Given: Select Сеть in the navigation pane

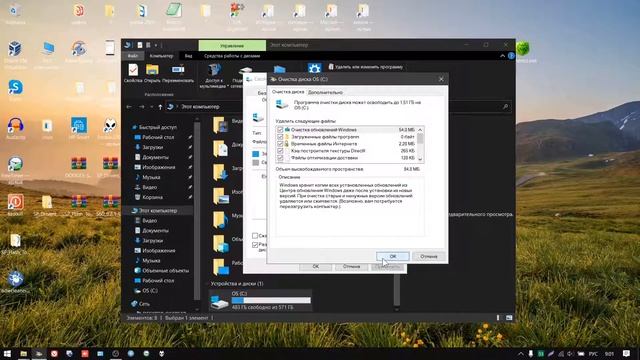Looking at the screenshot, I should pyautogui.click(x=144, y=304).
